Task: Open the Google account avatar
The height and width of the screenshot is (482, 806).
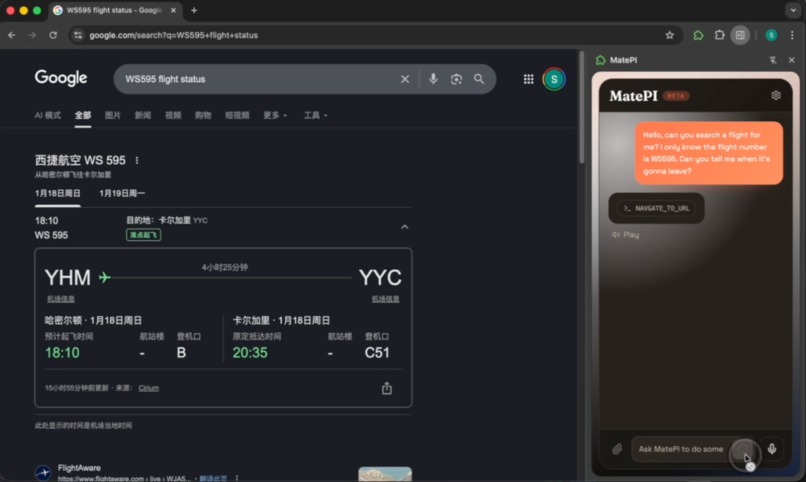Action: pyautogui.click(x=554, y=79)
